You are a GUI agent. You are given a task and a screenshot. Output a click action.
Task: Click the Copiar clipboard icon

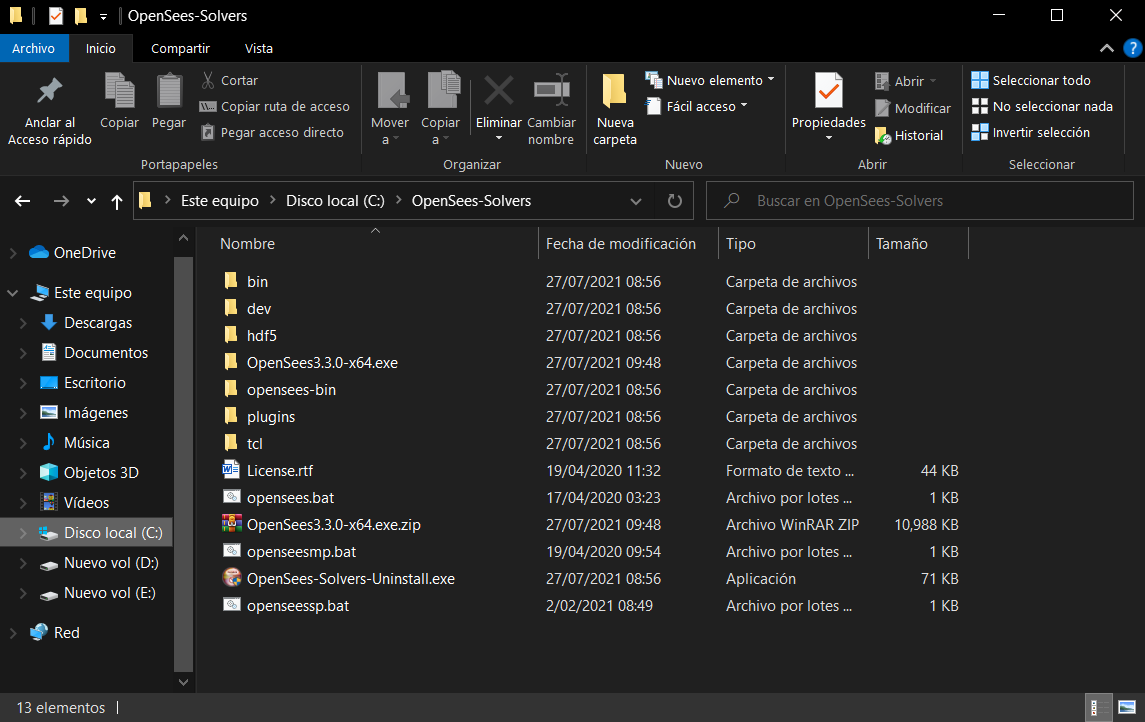120,90
